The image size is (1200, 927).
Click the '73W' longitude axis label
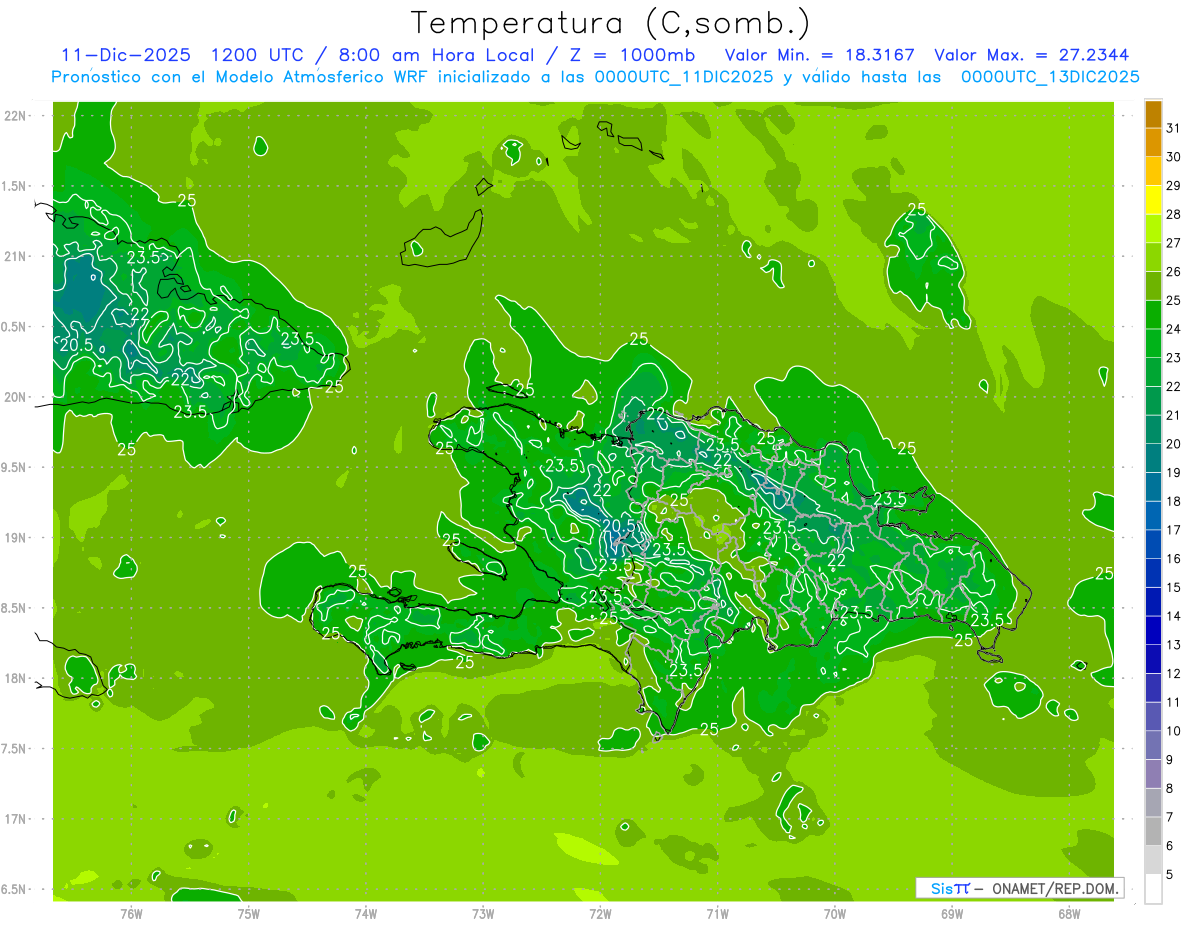coord(483,913)
